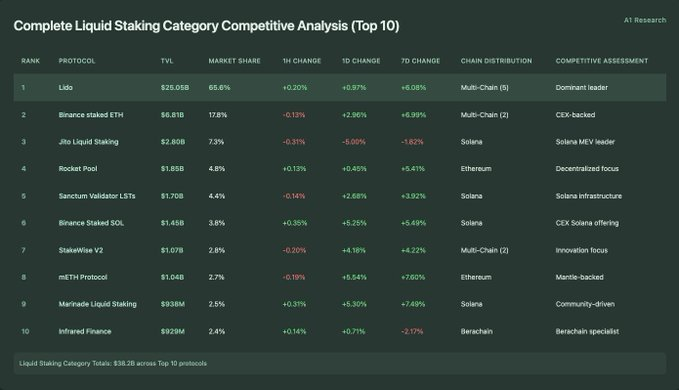Click Binance staked ETH protocol name
Image resolution: width=679 pixels, height=390 pixels.
point(91,115)
